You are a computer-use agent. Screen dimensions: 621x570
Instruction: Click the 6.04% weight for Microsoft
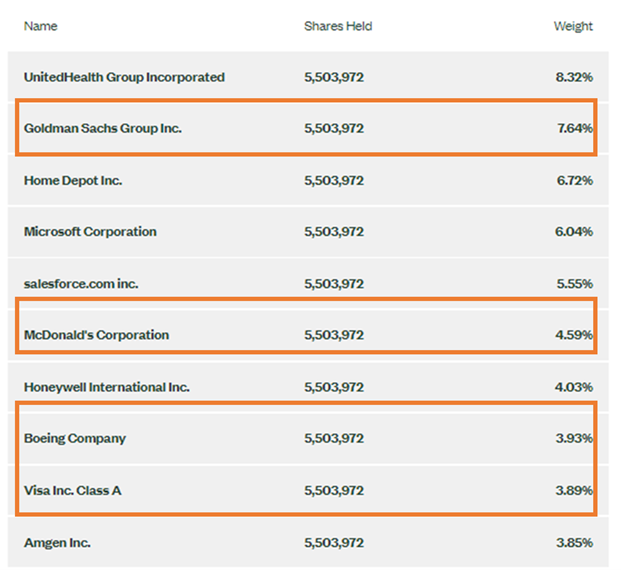pos(573,232)
